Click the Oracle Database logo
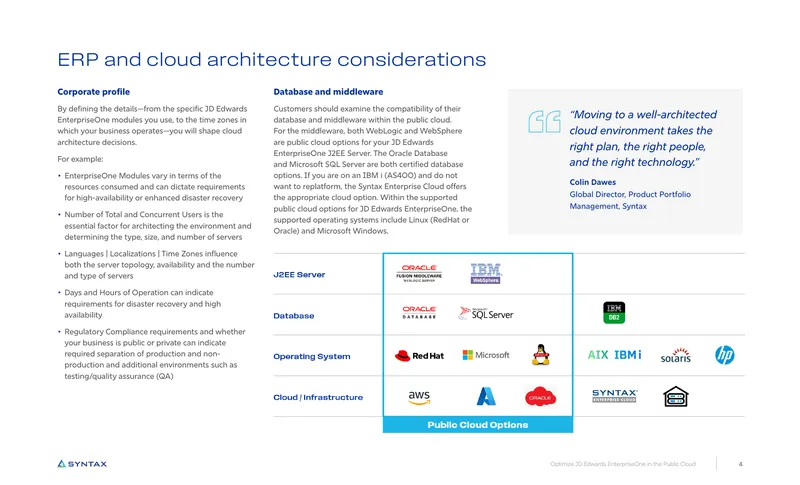The image size is (800, 485). [x=419, y=313]
